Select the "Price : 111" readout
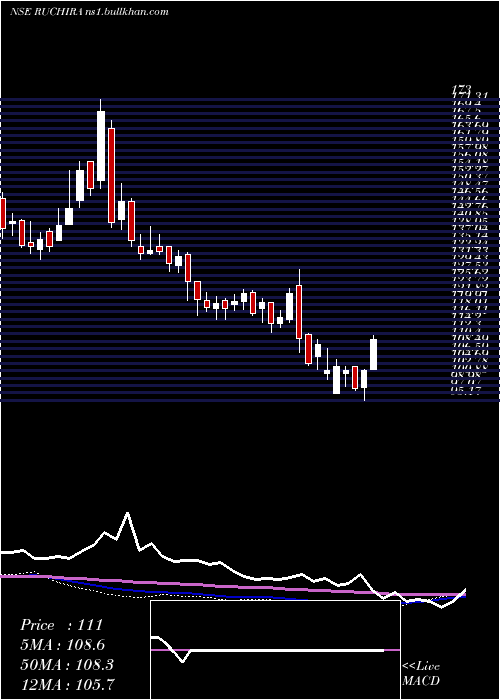This screenshot has height=700, width=500. click(x=62, y=625)
